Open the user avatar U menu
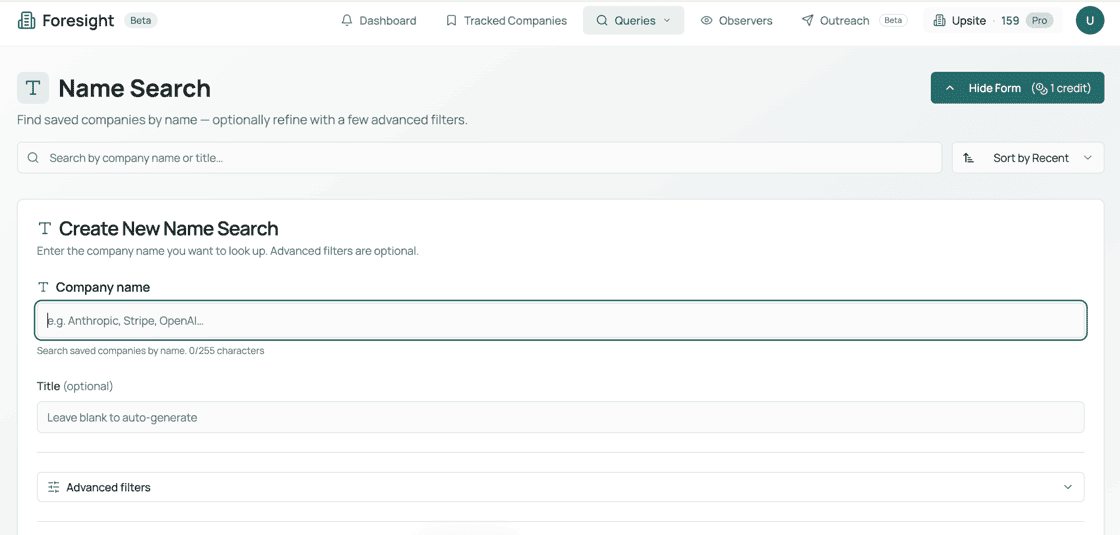Image resolution: width=1120 pixels, height=535 pixels. point(1089,21)
